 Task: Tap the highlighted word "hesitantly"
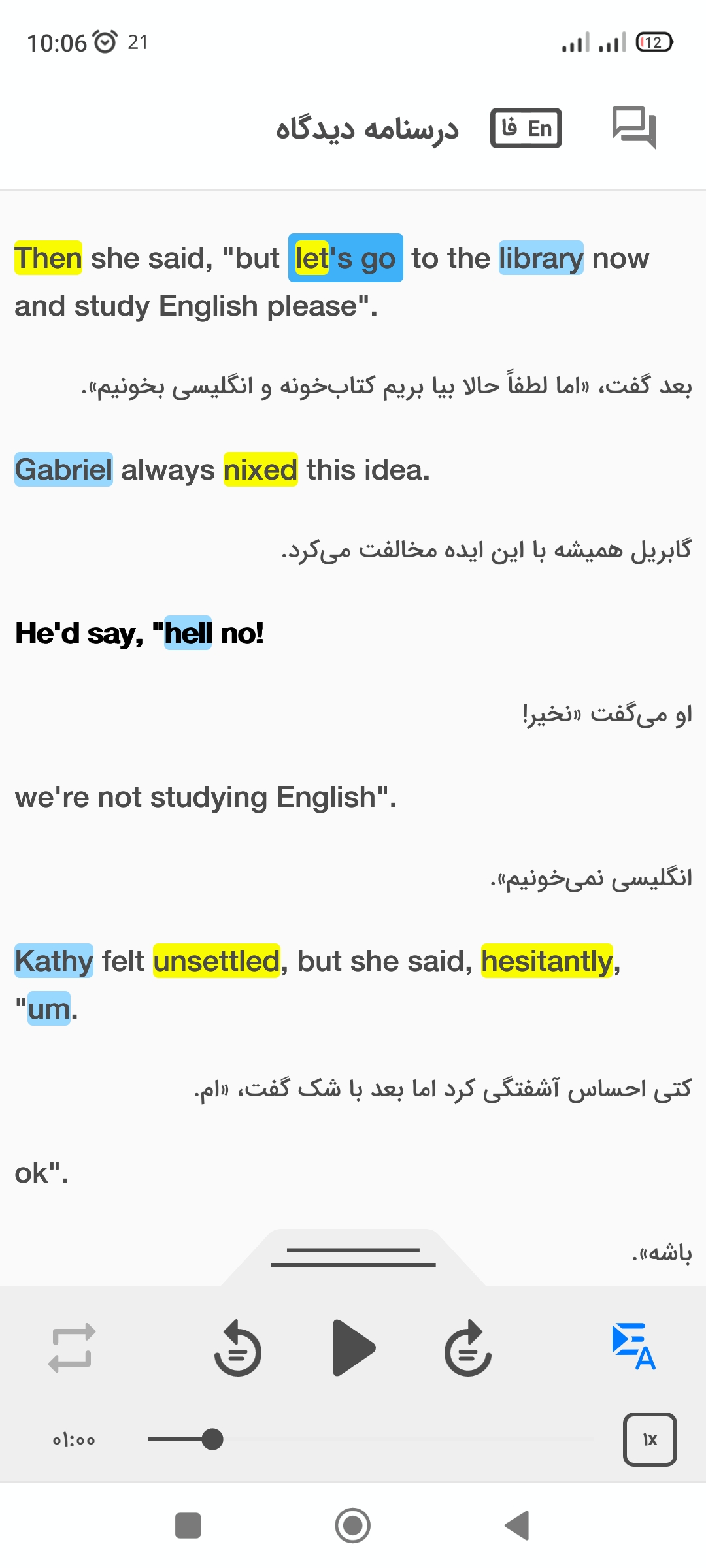pos(547,961)
